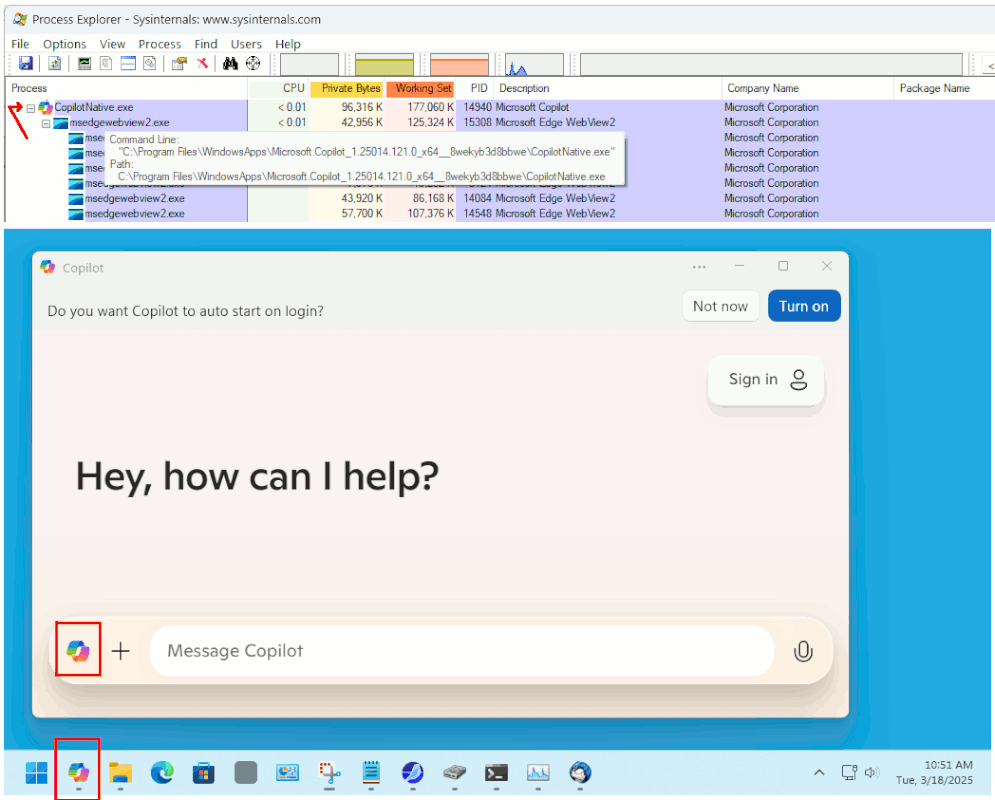
Task: Sort by the PID column header
Action: 475,88
